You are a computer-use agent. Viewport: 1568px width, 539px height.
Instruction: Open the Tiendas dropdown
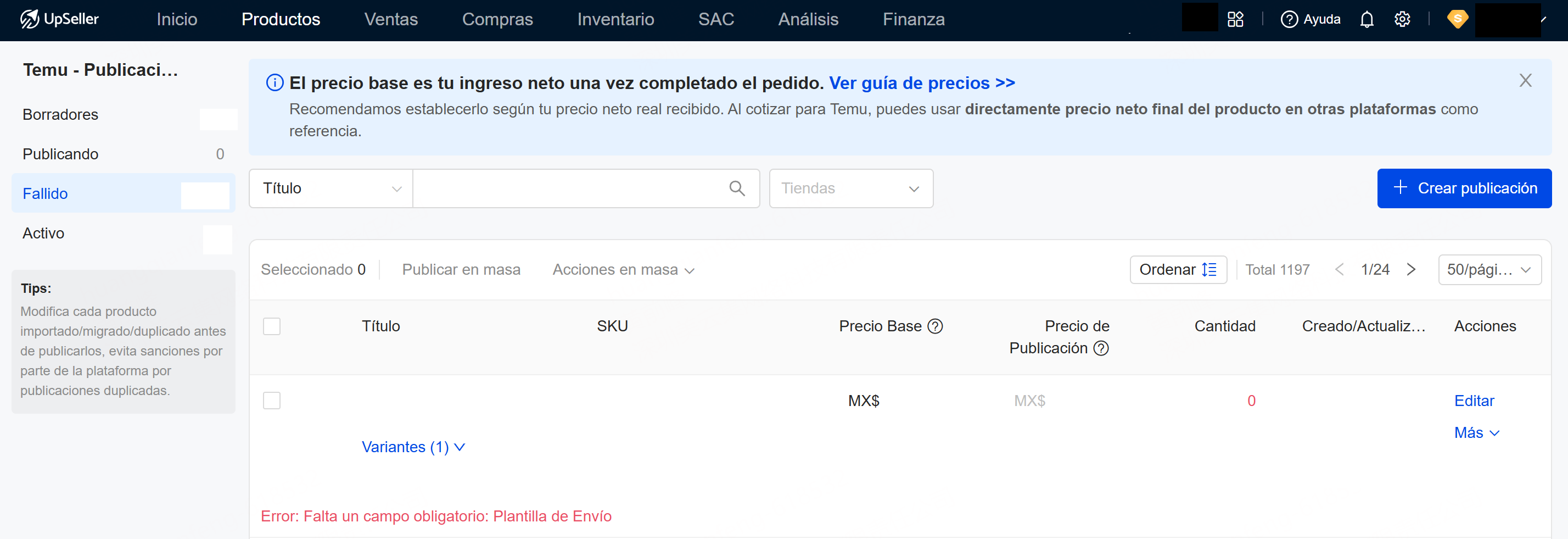[x=850, y=189]
